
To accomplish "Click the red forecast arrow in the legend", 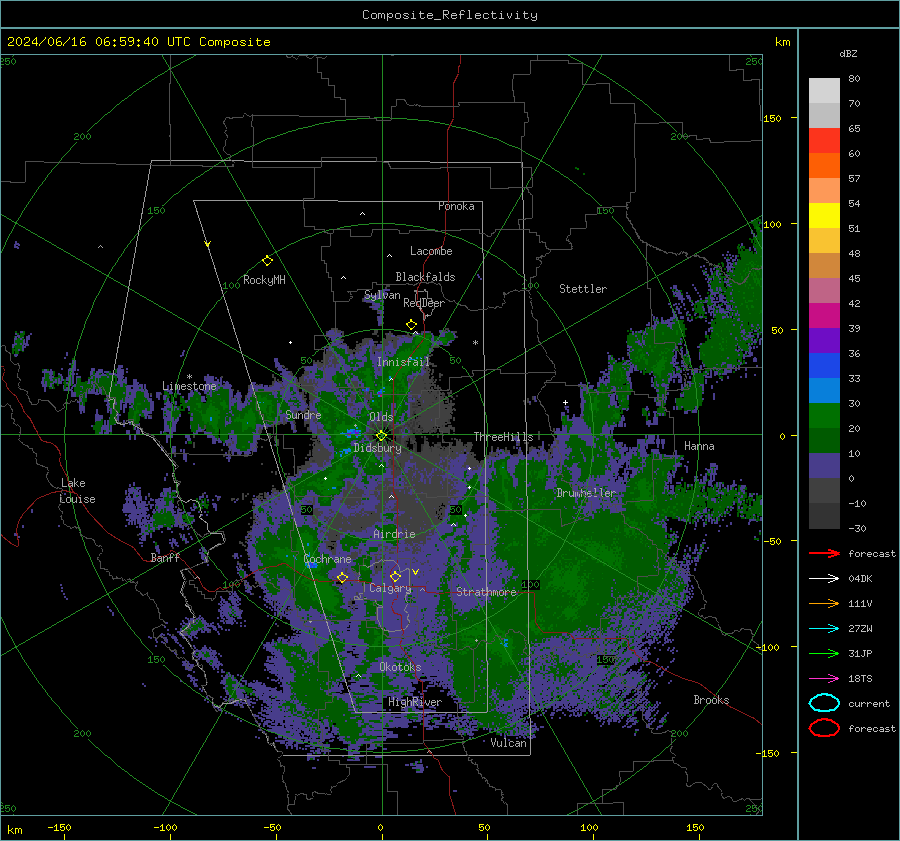I will (x=824, y=553).
